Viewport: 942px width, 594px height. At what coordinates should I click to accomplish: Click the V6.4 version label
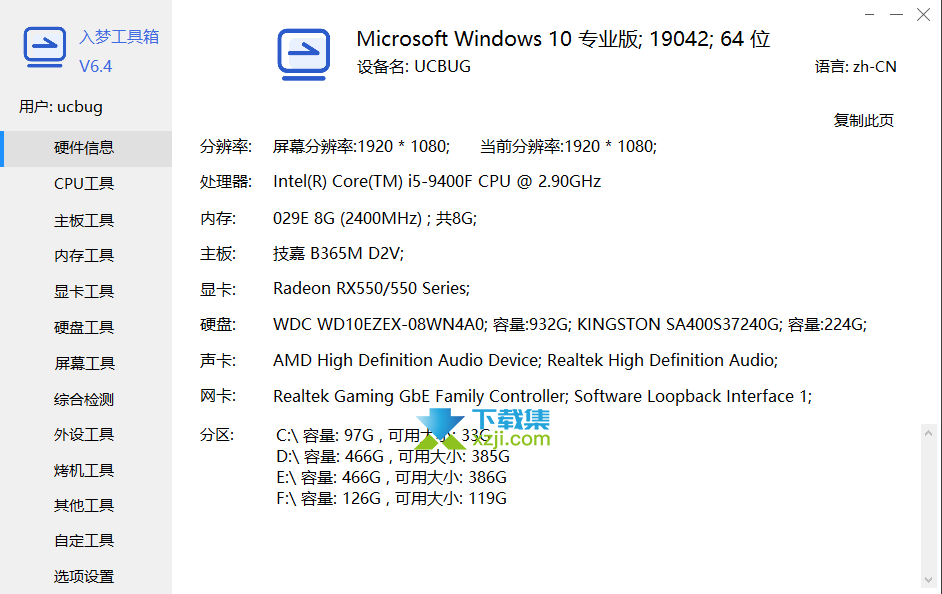point(96,66)
